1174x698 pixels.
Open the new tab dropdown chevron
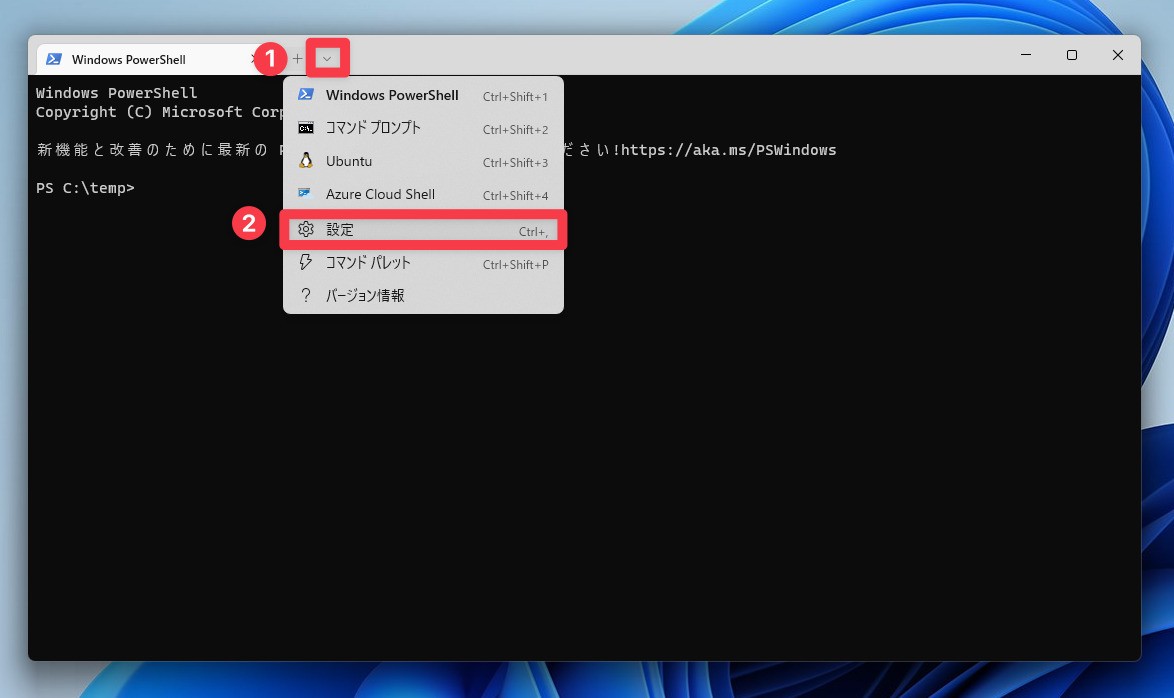[x=327, y=58]
